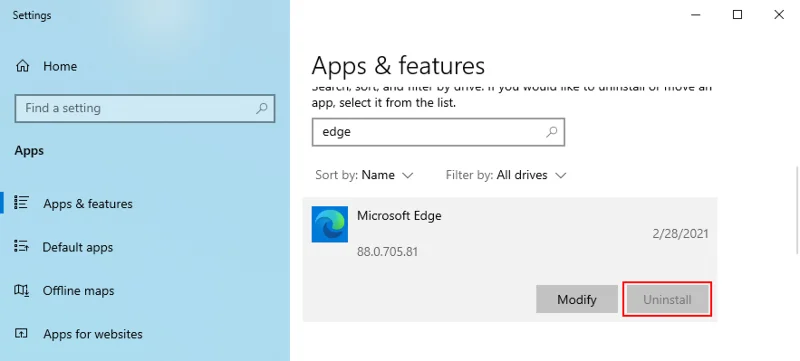Click the magnifier in the app search box
Viewport: 800px width, 361px height.
point(552,132)
